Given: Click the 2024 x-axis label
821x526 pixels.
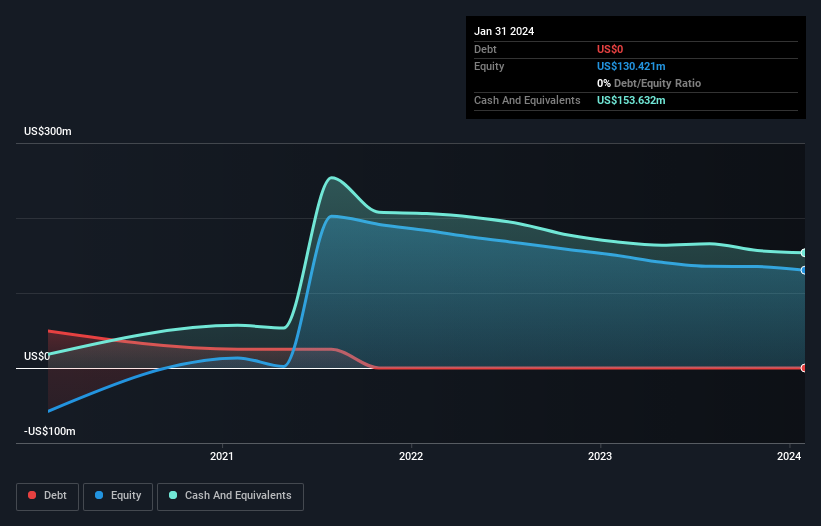Looking at the screenshot, I should [x=789, y=456].
